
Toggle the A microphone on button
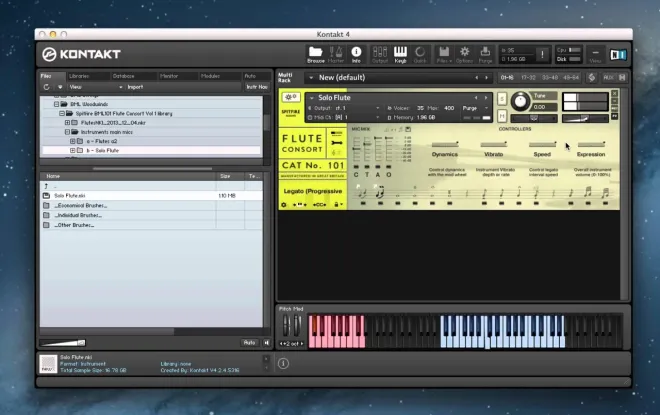(378, 167)
